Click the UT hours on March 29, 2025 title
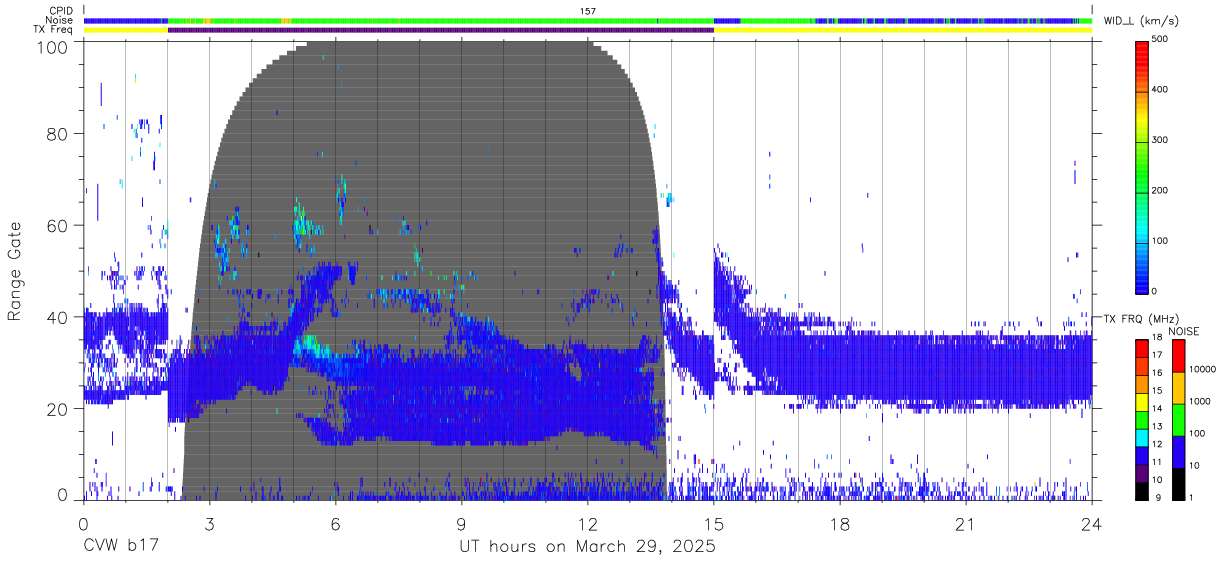This screenshot has height=567, width=1228. point(587,547)
